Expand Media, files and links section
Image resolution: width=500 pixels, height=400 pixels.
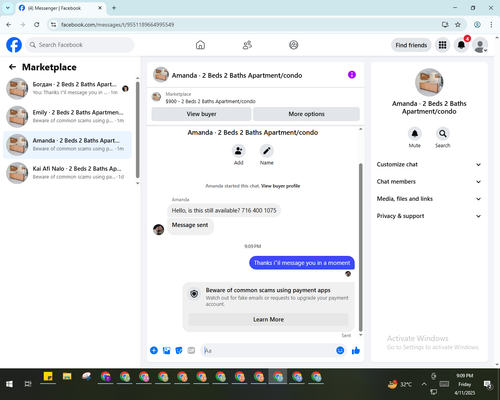click(429, 199)
